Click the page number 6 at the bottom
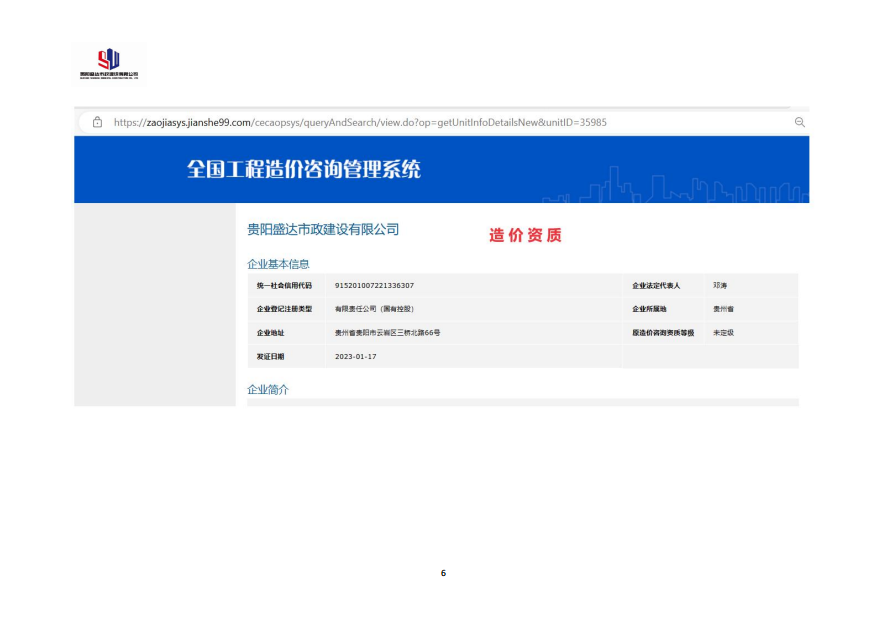890x623 pixels. (443, 573)
